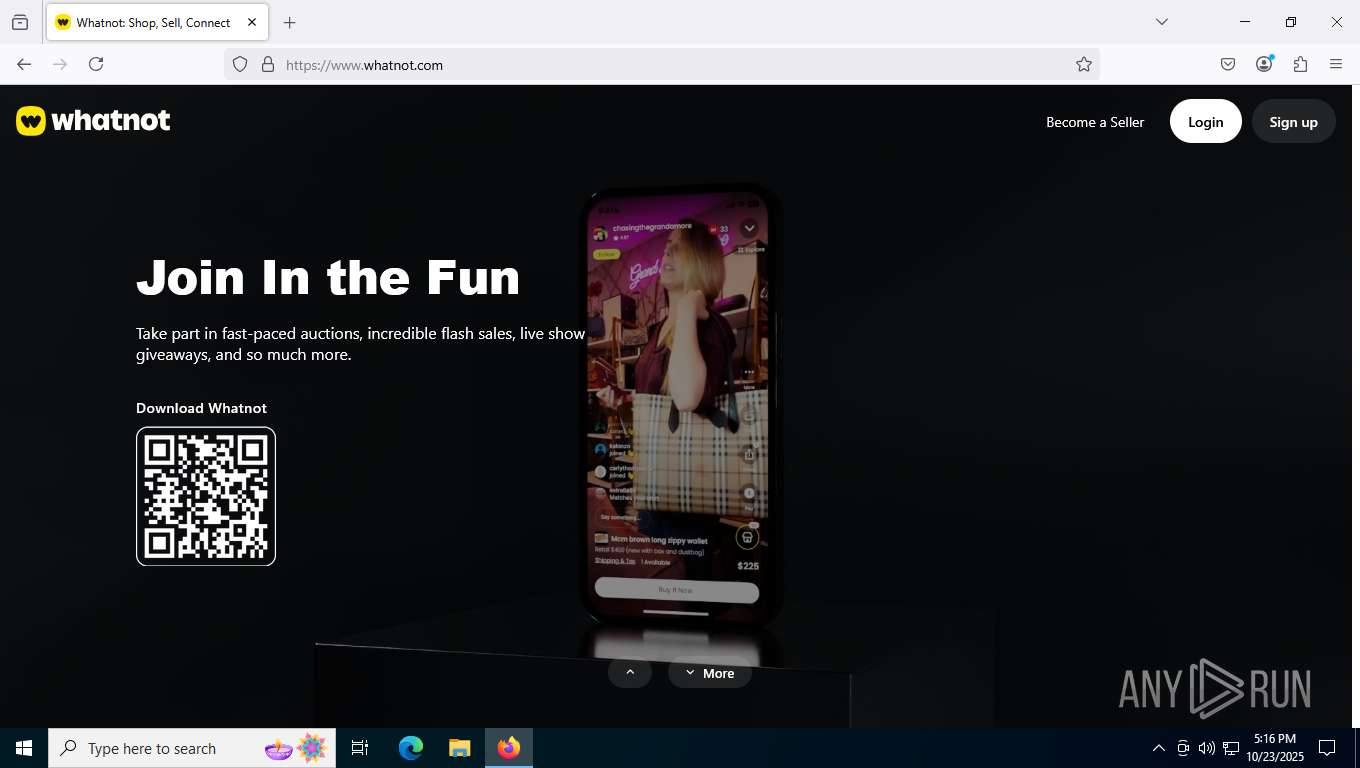Show hidden system tray icons chevron
The width and height of the screenshot is (1360, 768).
click(x=1159, y=748)
